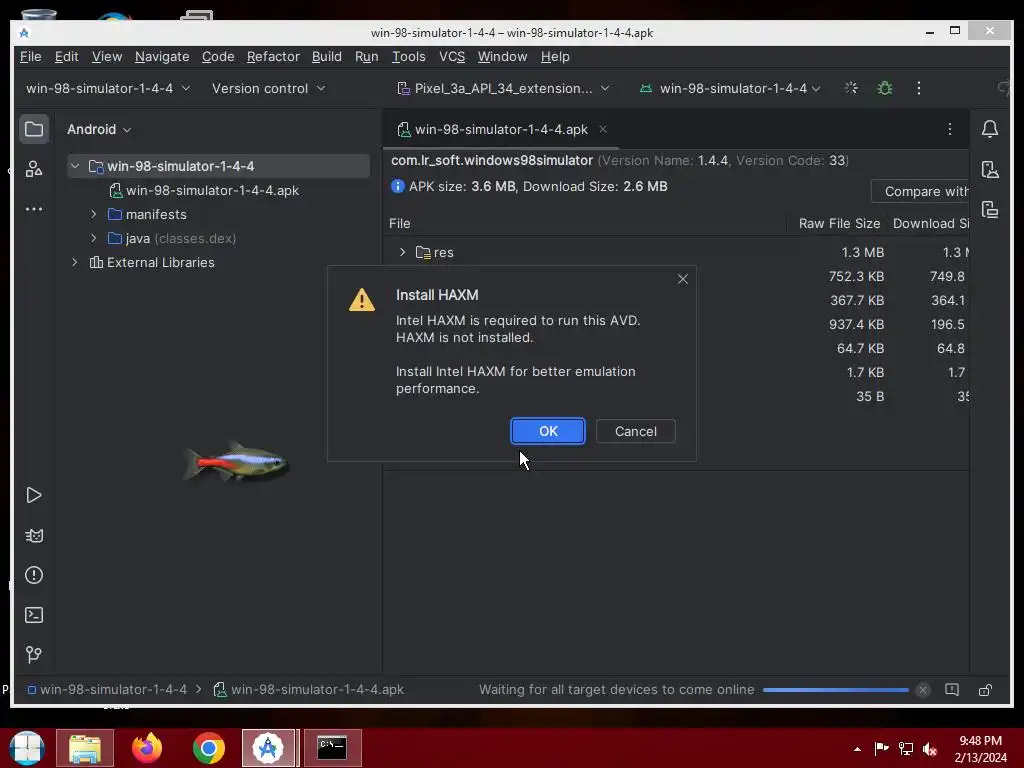Image resolution: width=1024 pixels, height=768 pixels.
Task: Open the editor tabs options kebab menu
Action: pos(950,129)
